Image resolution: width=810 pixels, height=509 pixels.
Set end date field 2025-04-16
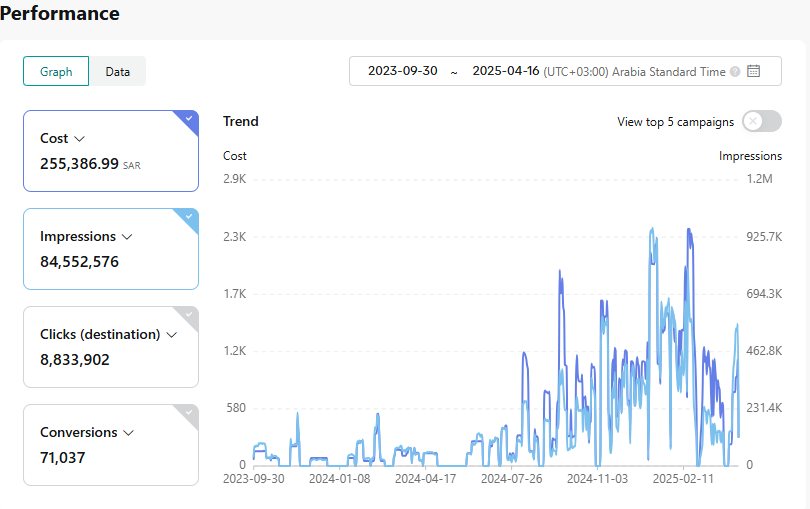[x=506, y=71]
